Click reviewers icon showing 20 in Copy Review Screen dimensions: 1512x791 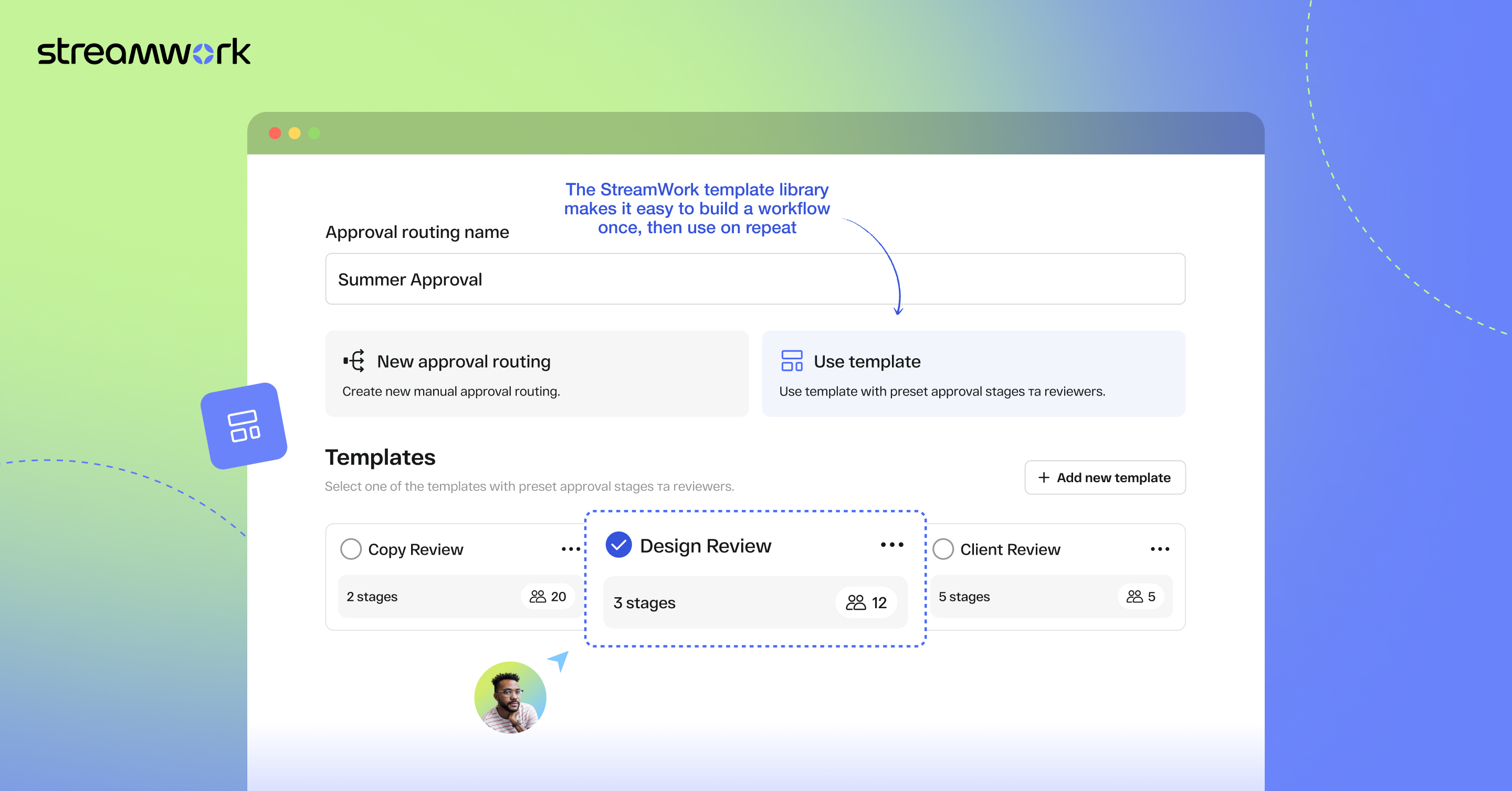click(537, 597)
